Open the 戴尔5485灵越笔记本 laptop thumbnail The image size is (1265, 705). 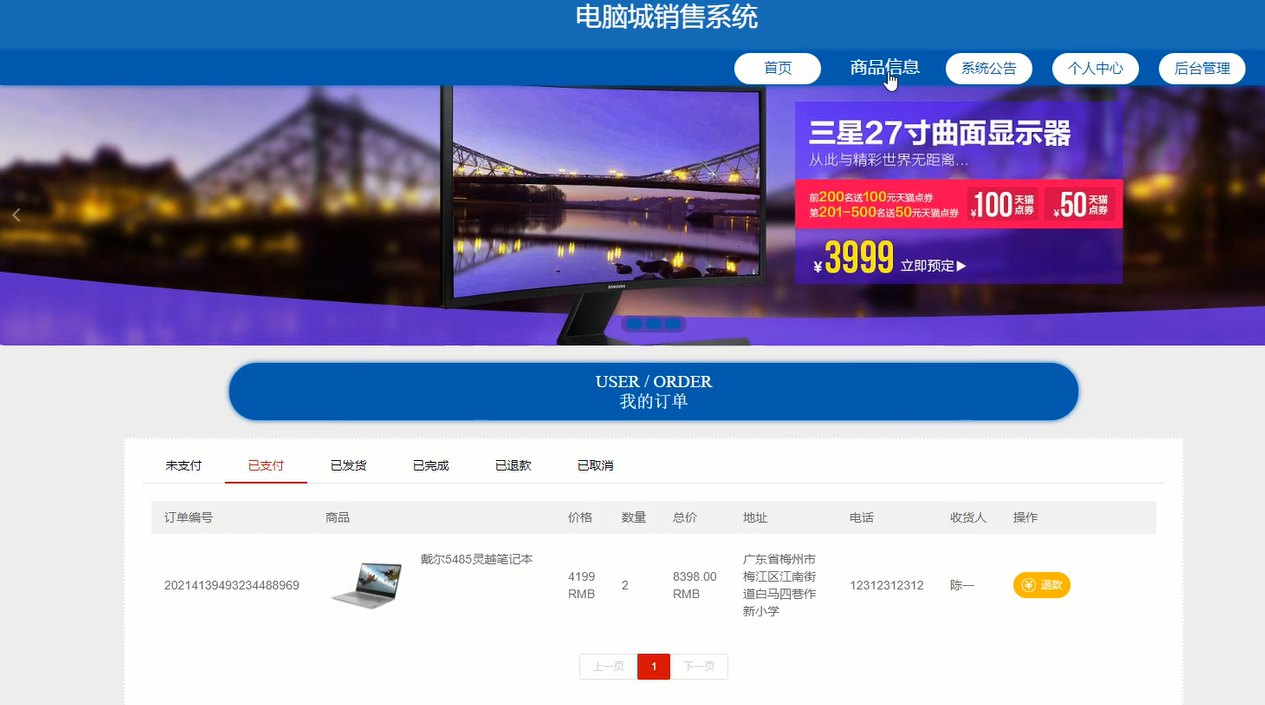366,585
